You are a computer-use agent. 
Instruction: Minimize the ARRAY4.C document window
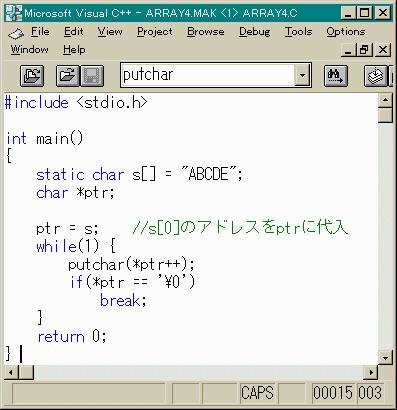click(x=348, y=50)
